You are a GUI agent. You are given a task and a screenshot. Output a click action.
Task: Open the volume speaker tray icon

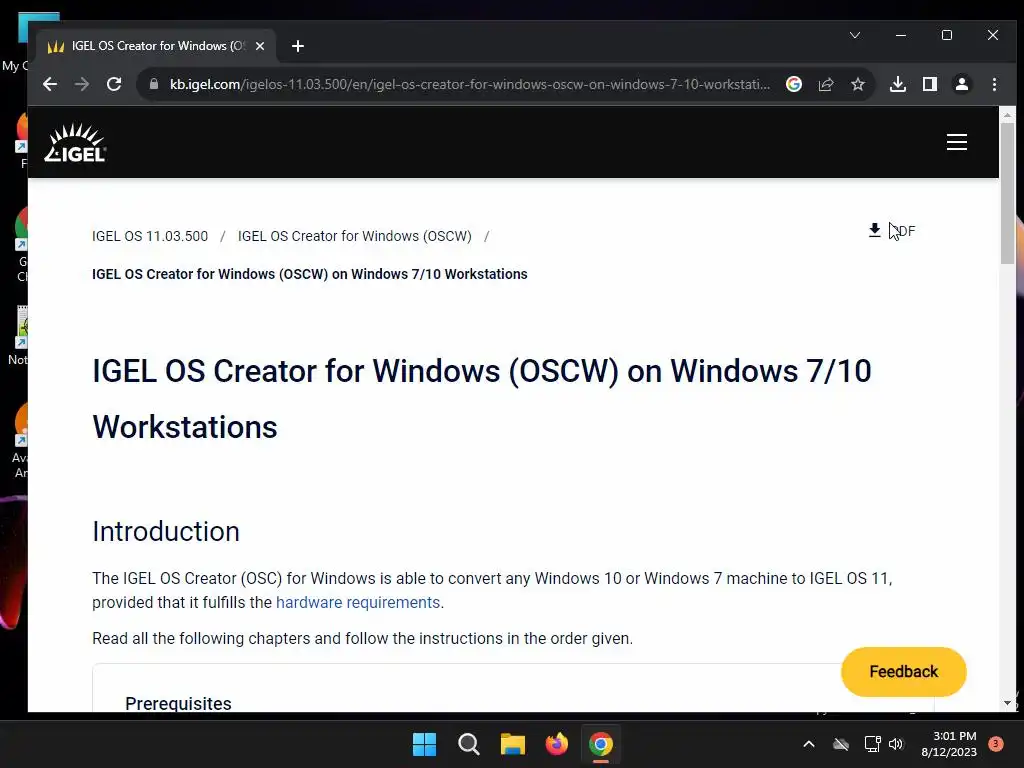pos(896,744)
